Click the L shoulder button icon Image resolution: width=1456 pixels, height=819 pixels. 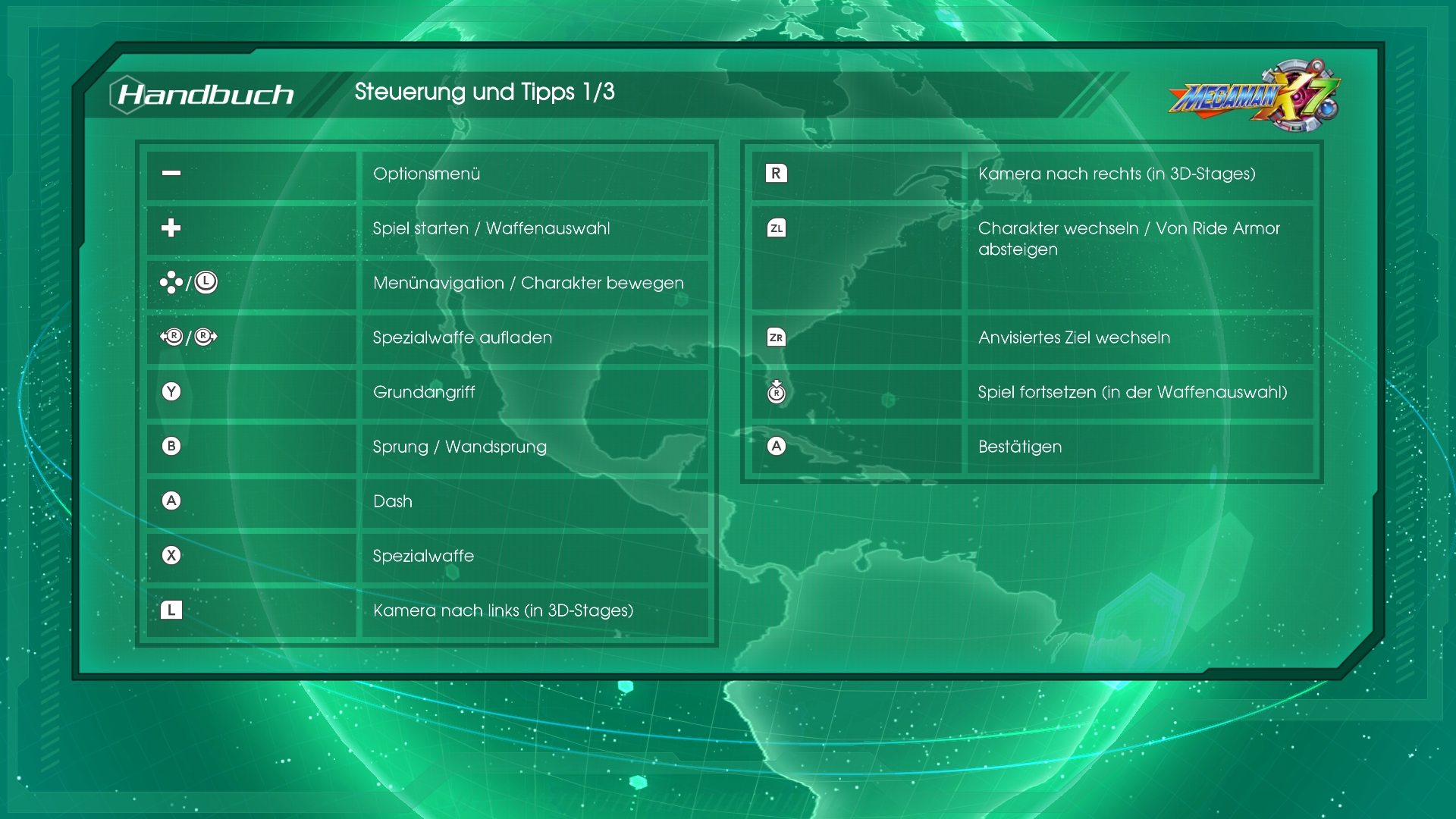[171, 610]
